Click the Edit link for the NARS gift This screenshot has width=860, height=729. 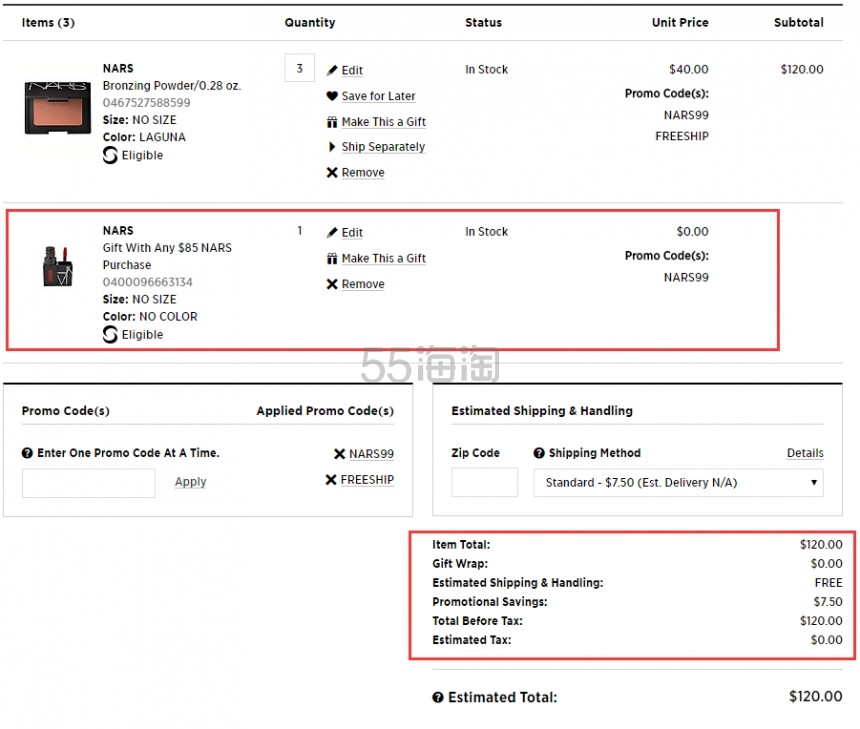pyautogui.click(x=352, y=233)
